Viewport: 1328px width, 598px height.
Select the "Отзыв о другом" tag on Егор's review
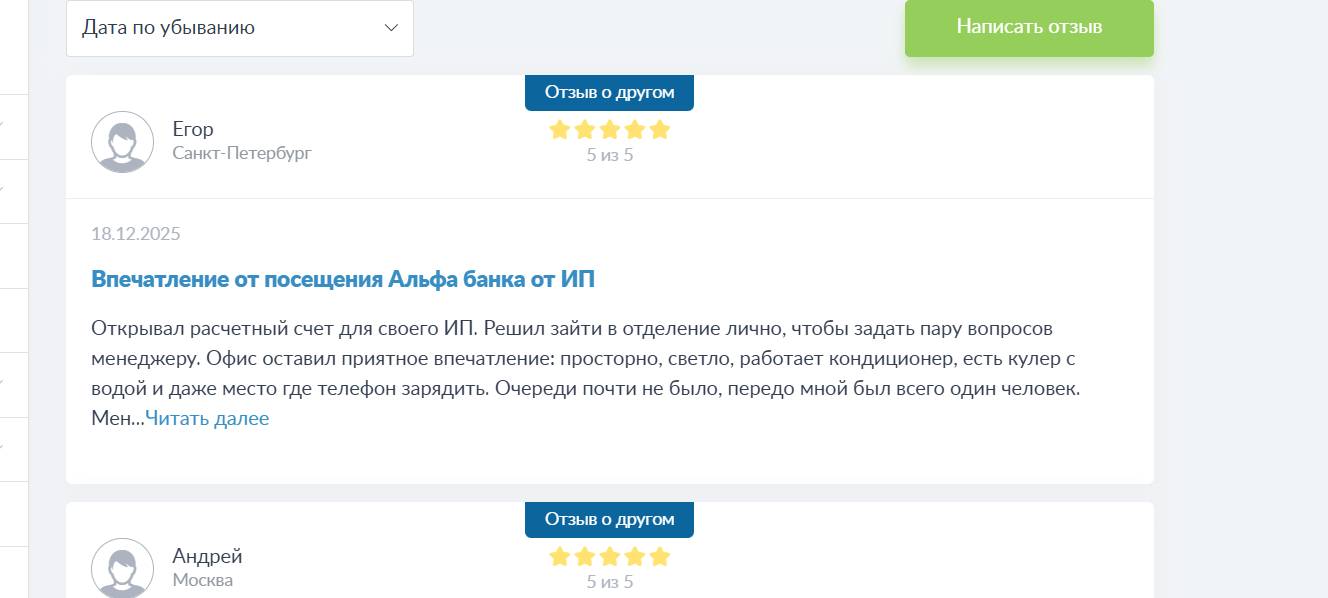[609, 93]
